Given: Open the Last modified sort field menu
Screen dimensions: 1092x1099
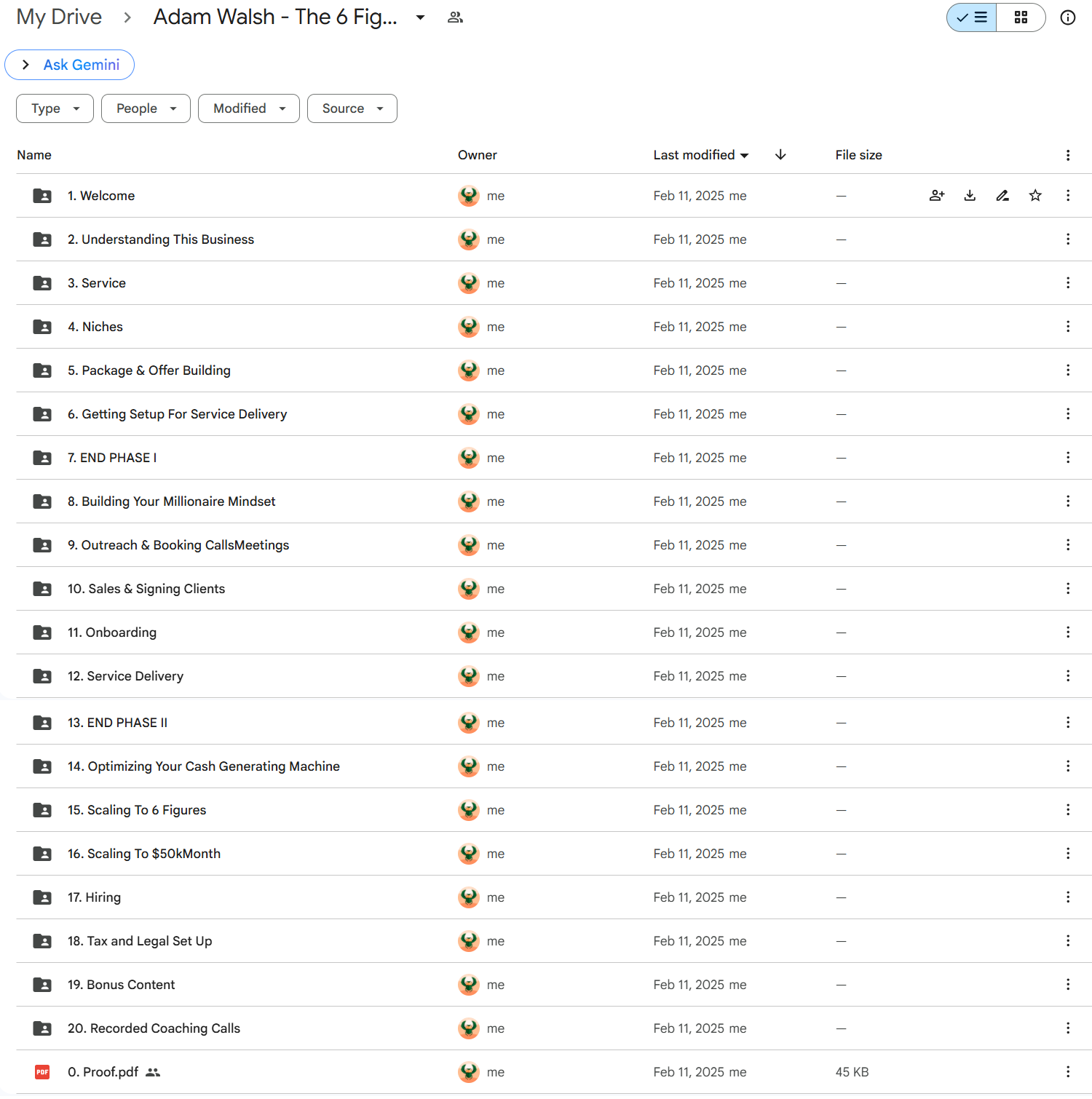Looking at the screenshot, I should tap(700, 155).
